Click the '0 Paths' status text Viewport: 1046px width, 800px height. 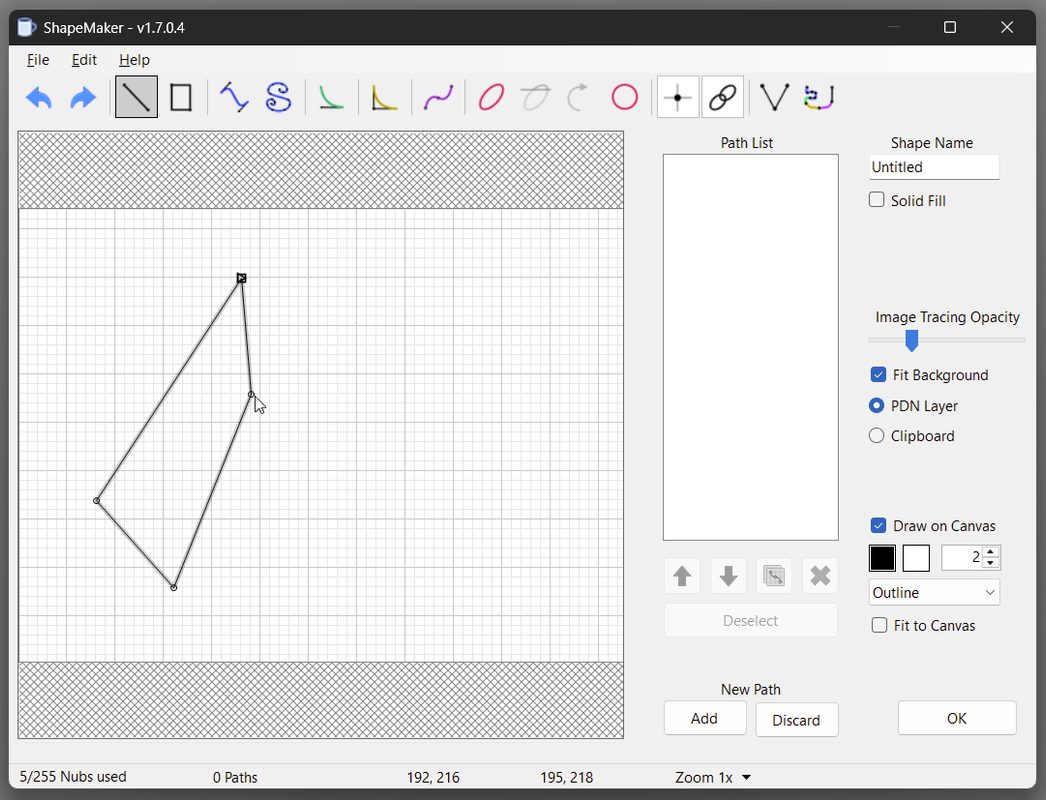coord(235,777)
